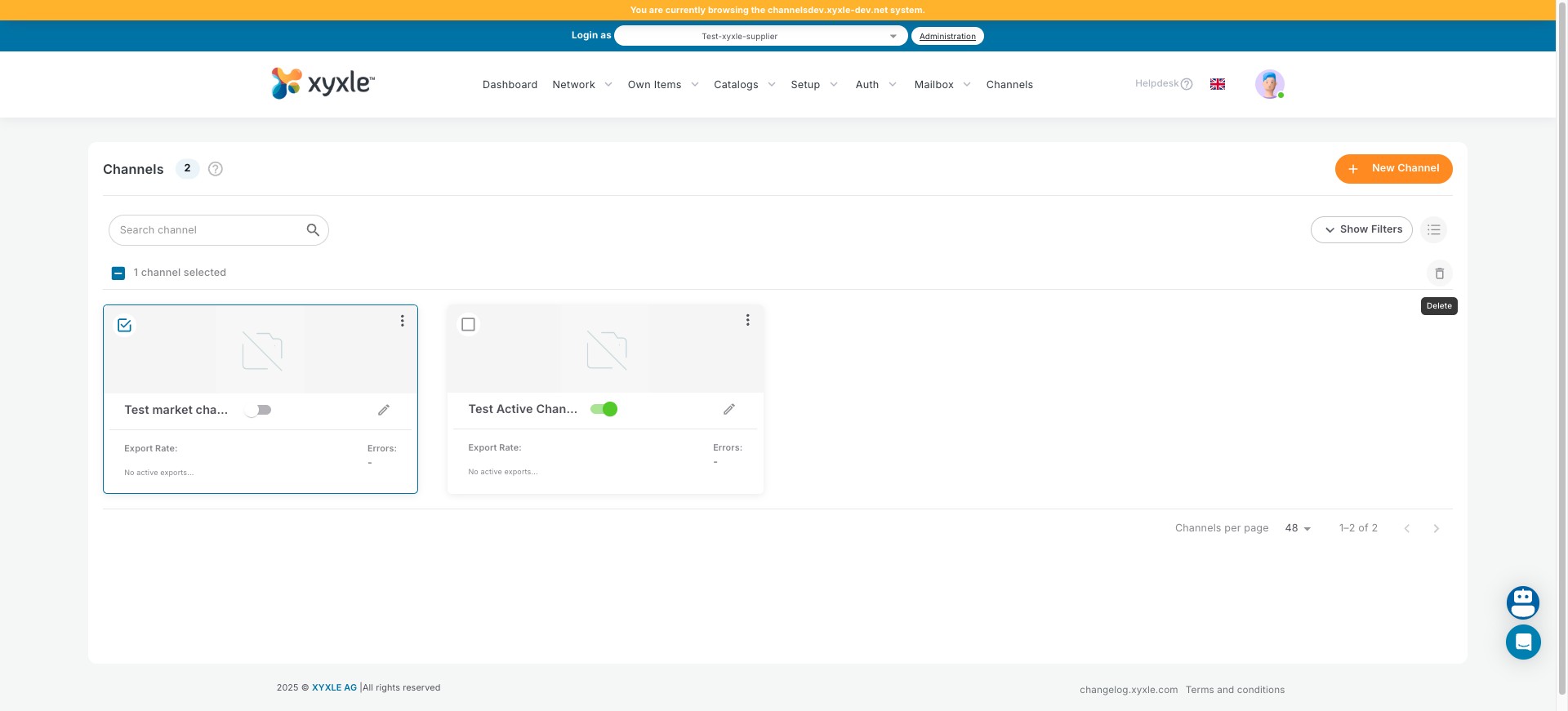Click the Search channel input field
Image resolution: width=1568 pixels, height=711 pixels.
(210, 230)
